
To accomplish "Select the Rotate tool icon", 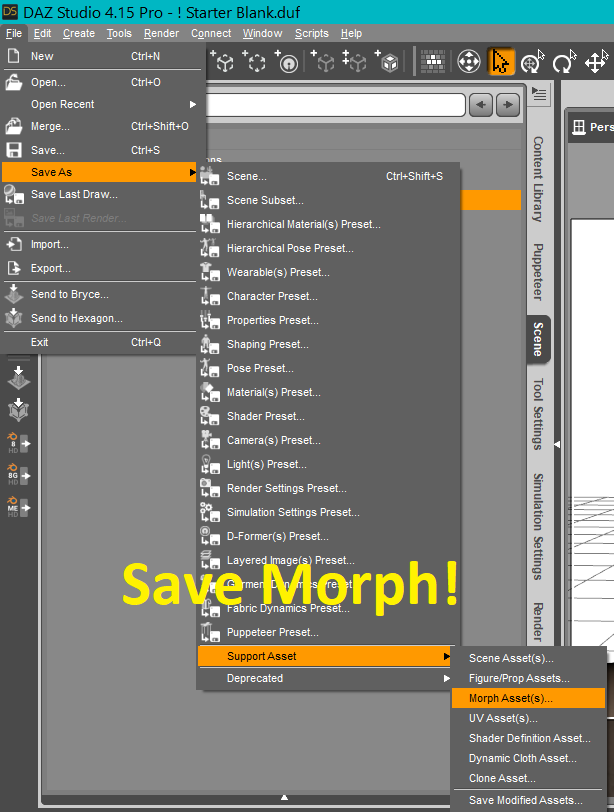I will (x=564, y=62).
